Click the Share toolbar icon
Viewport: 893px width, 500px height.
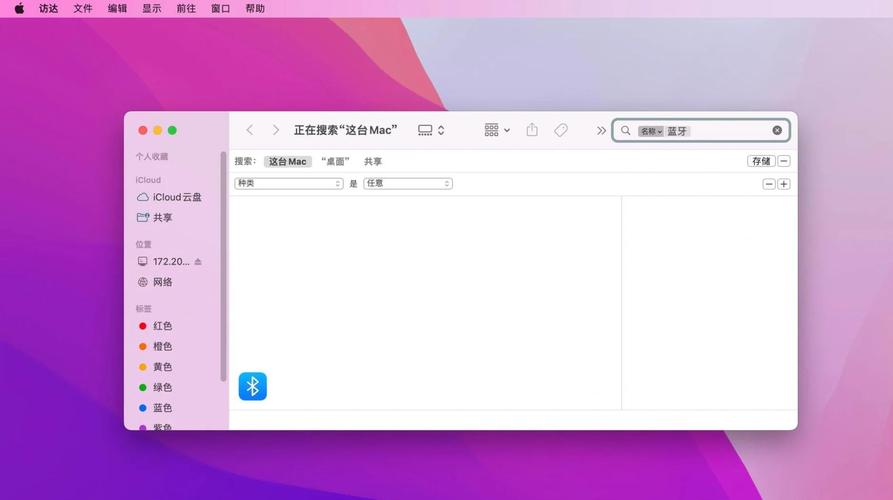(532, 130)
